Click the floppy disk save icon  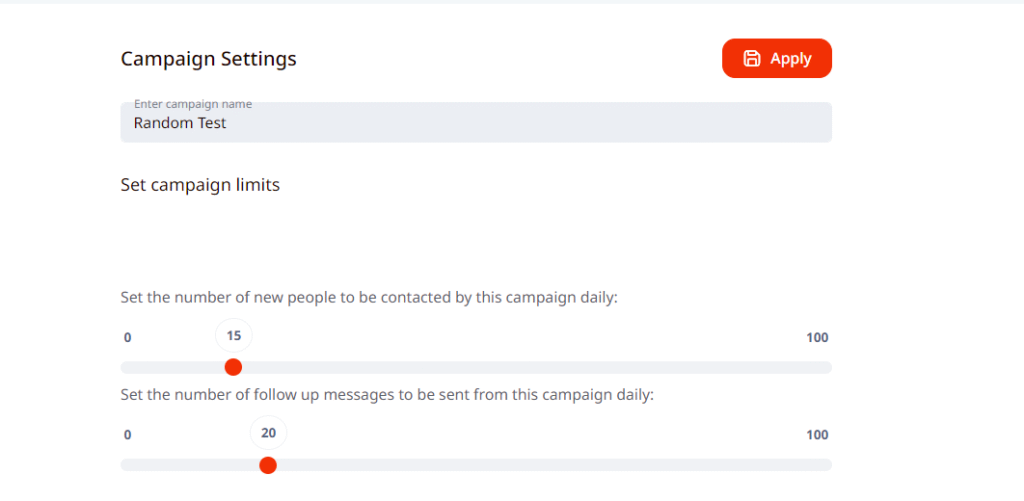752,58
